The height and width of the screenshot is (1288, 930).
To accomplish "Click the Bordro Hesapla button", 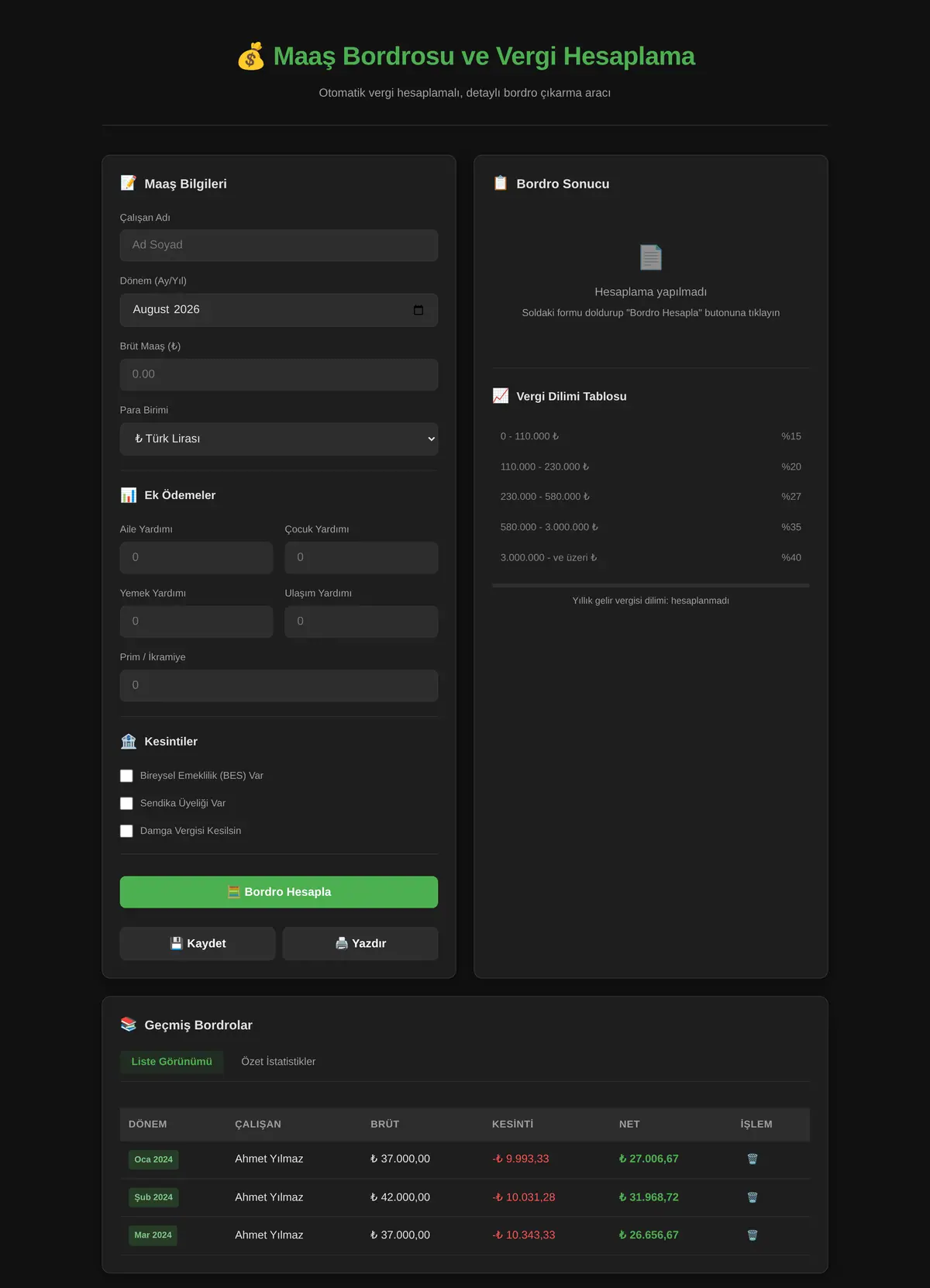I will [x=279, y=892].
